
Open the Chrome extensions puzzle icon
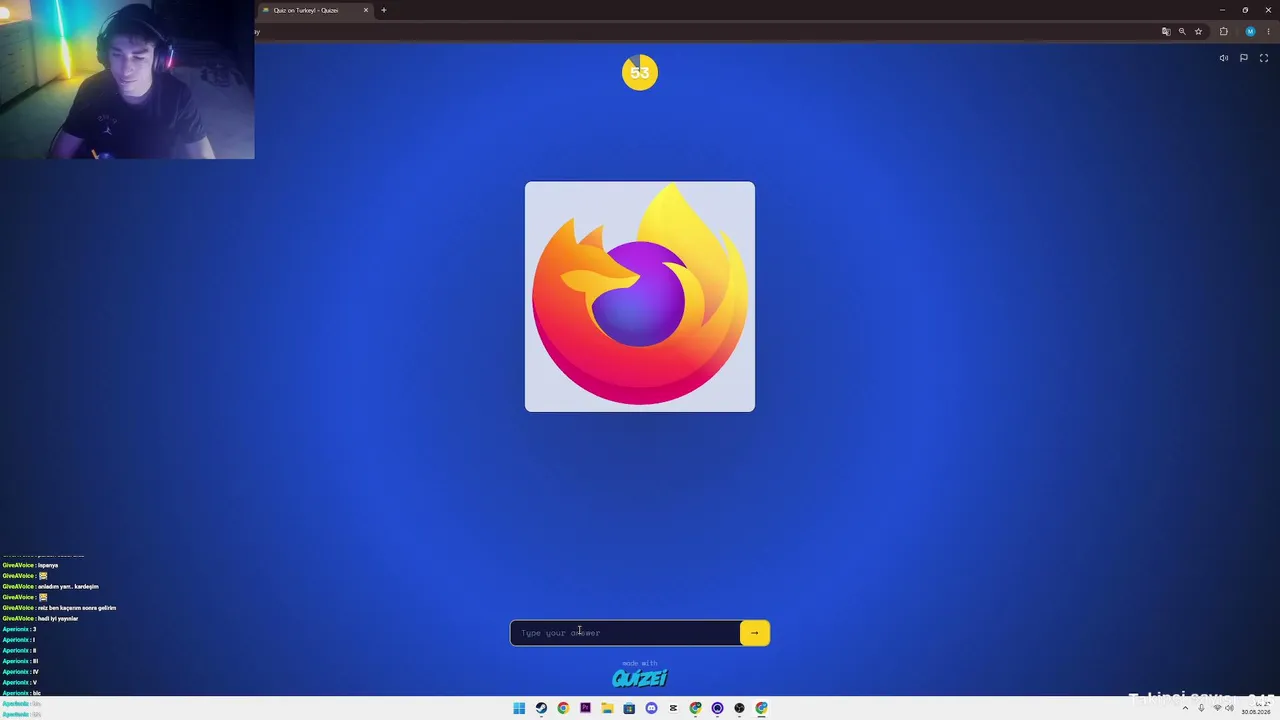[1224, 32]
